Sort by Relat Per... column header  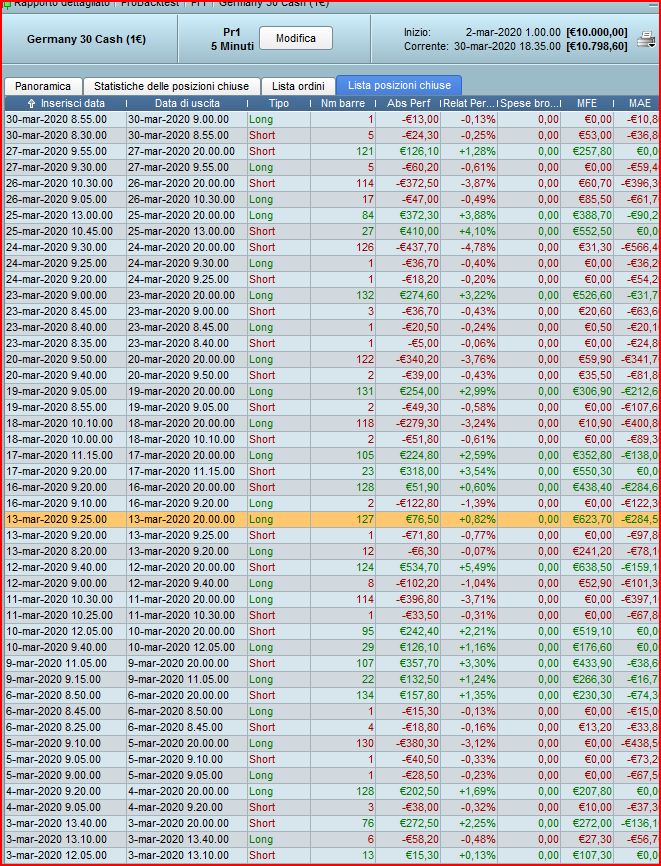469,103
